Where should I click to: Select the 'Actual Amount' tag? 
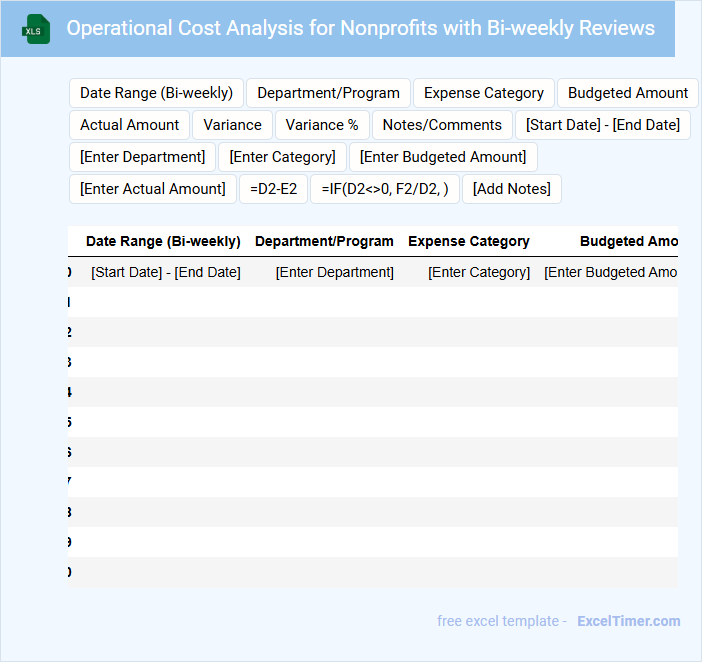tap(130, 125)
